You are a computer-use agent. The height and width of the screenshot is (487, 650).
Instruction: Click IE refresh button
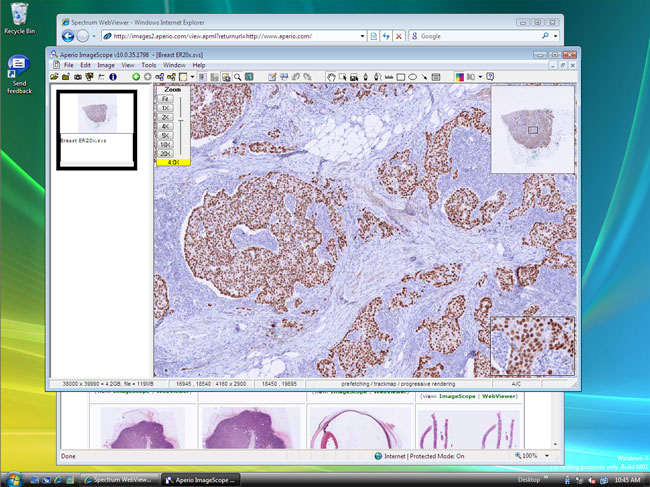[386, 36]
